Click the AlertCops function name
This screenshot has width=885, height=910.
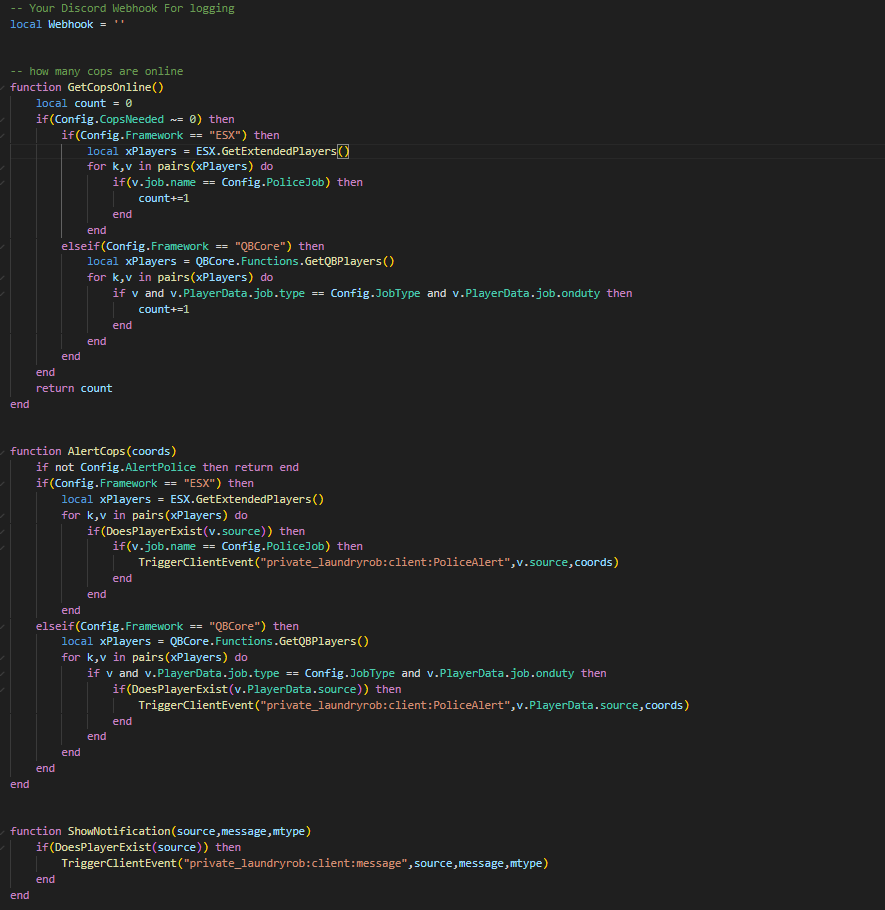tap(96, 451)
